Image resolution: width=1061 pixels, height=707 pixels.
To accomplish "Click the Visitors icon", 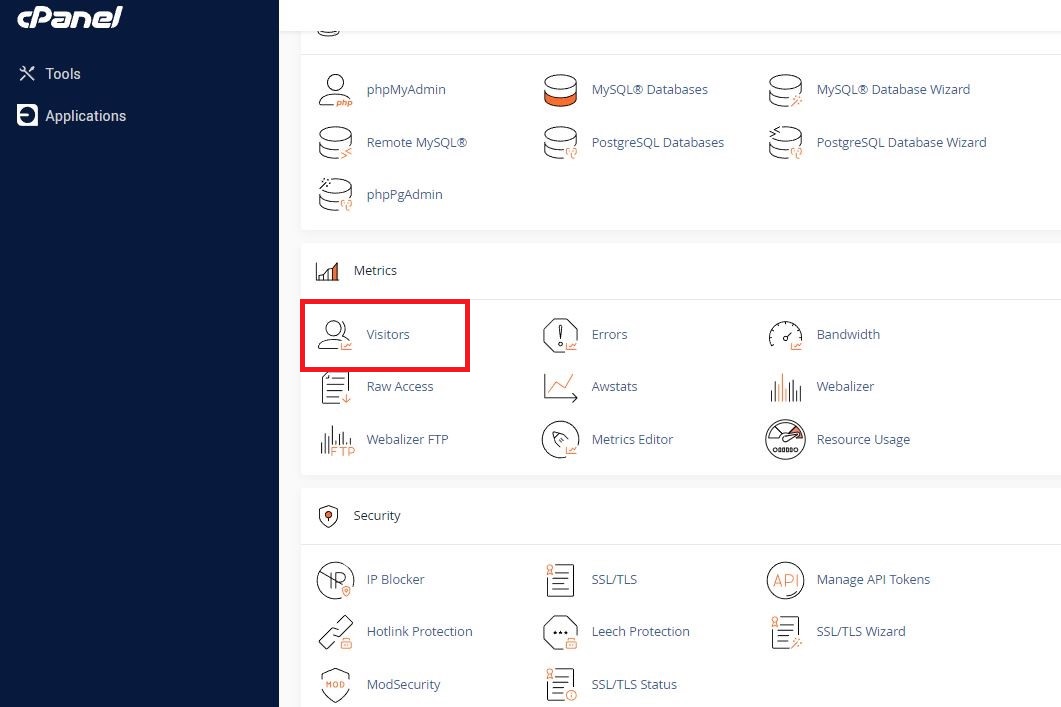I will (335, 335).
